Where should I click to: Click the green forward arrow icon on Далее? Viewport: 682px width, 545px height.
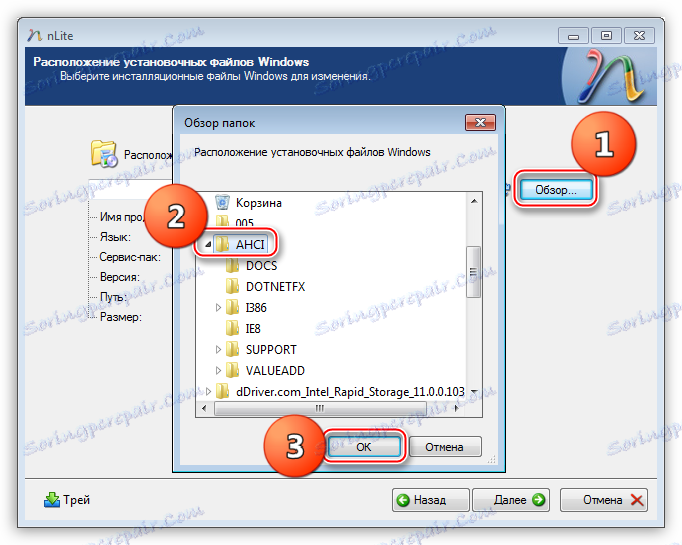[x=538, y=500]
